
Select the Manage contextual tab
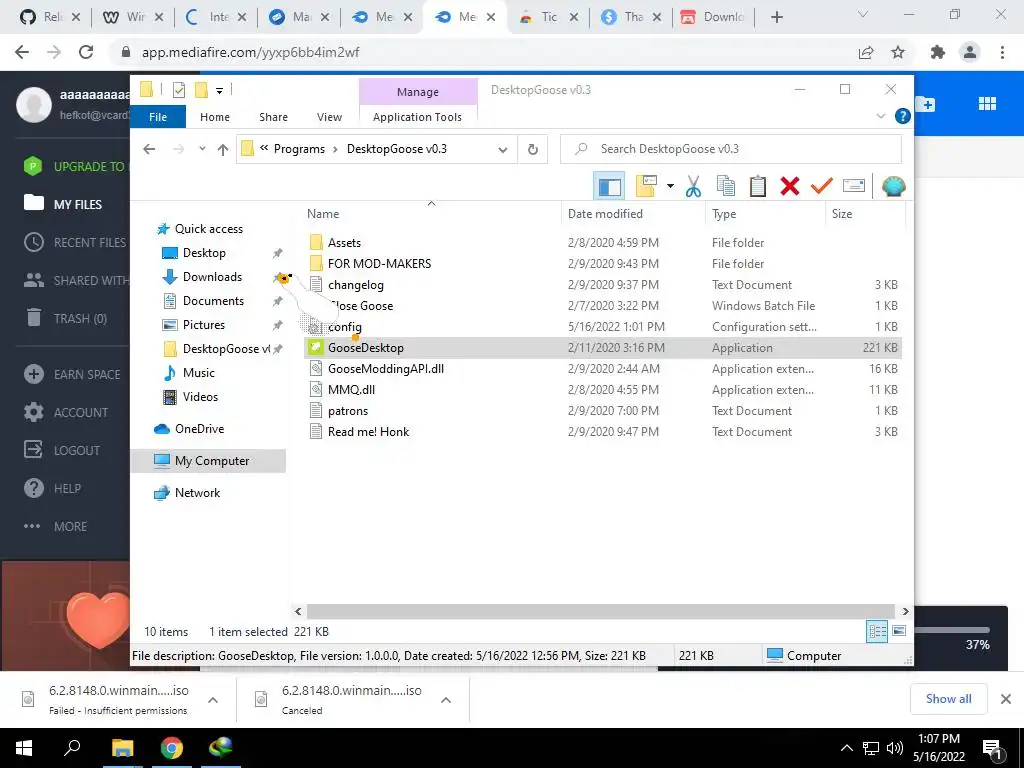click(418, 92)
